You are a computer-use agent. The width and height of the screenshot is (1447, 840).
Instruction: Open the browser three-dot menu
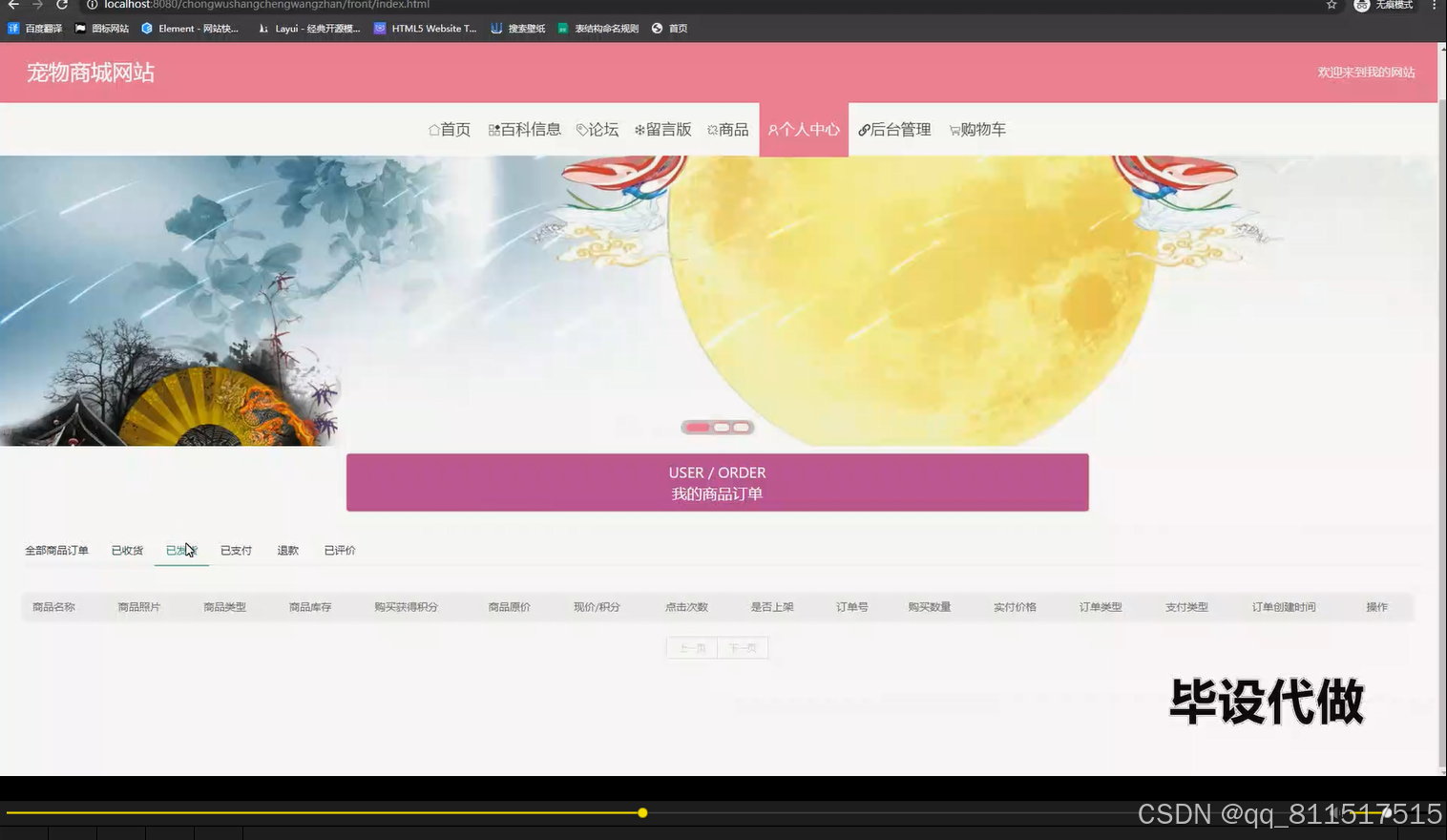pyautogui.click(x=1434, y=5)
